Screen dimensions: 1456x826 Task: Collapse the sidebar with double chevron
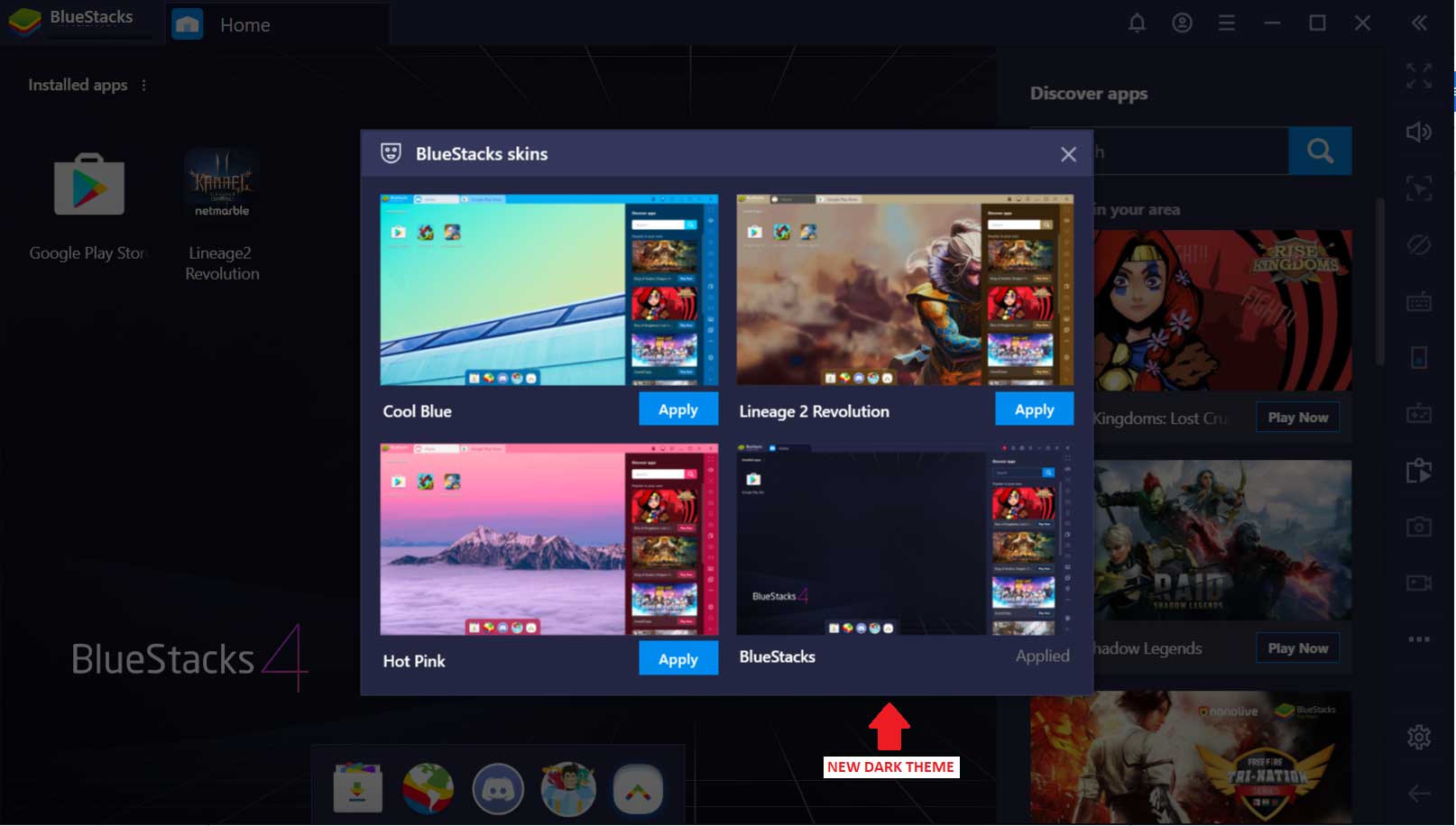(1419, 23)
